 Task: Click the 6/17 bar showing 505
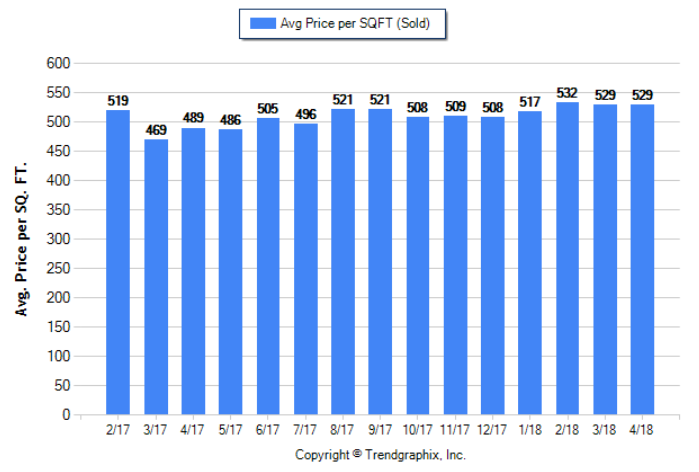point(268,266)
